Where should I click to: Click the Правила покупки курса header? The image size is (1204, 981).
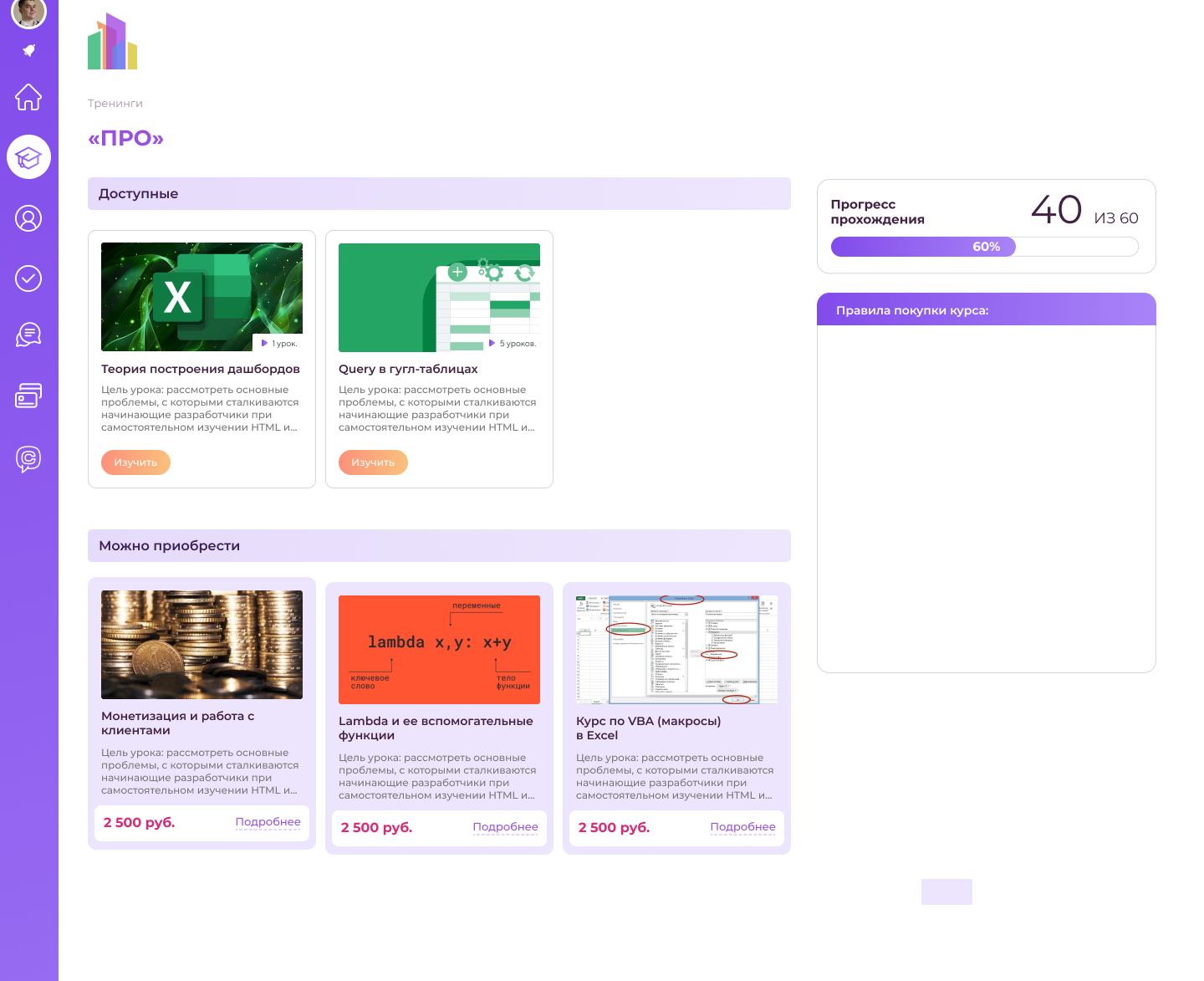pos(986,310)
